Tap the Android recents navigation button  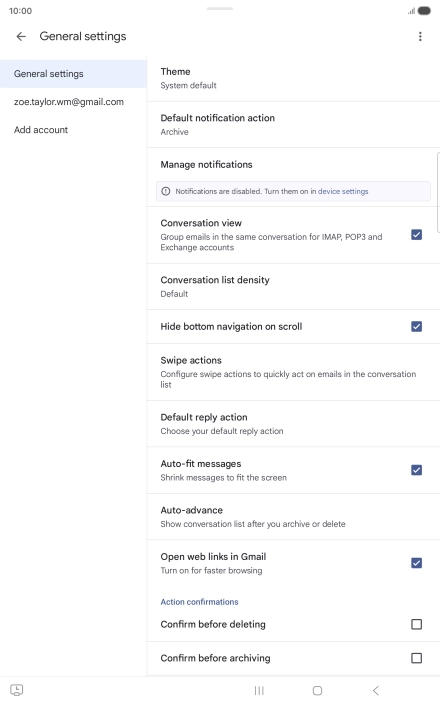pos(259,690)
